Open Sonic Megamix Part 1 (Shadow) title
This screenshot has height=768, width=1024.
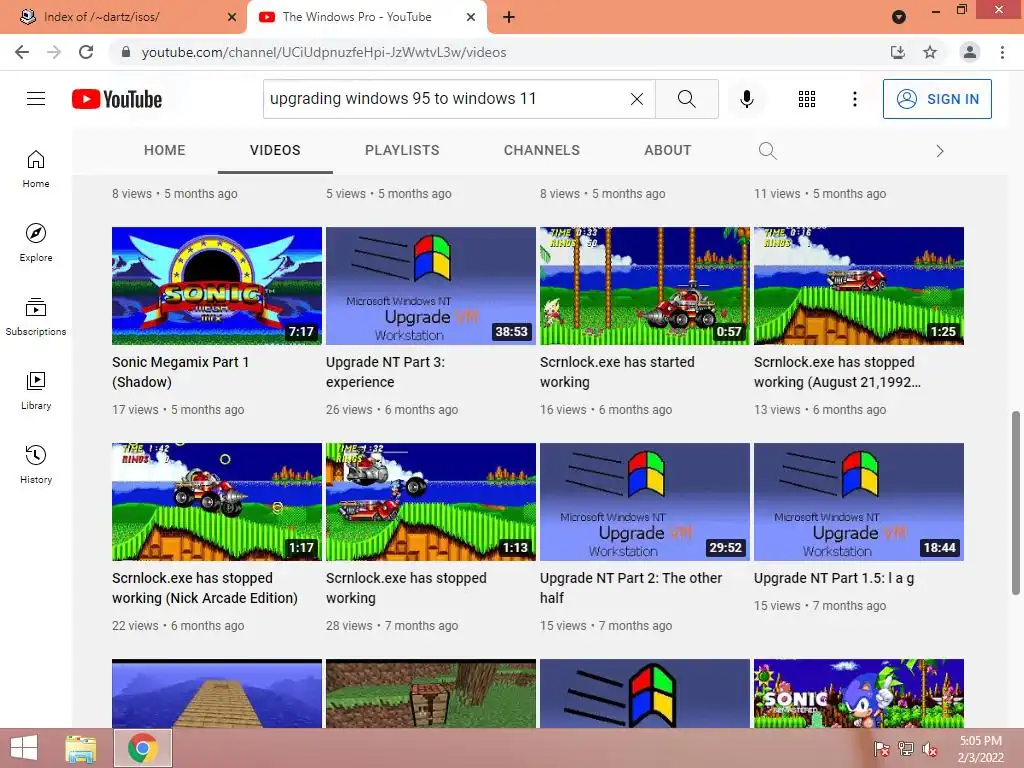[180, 372]
